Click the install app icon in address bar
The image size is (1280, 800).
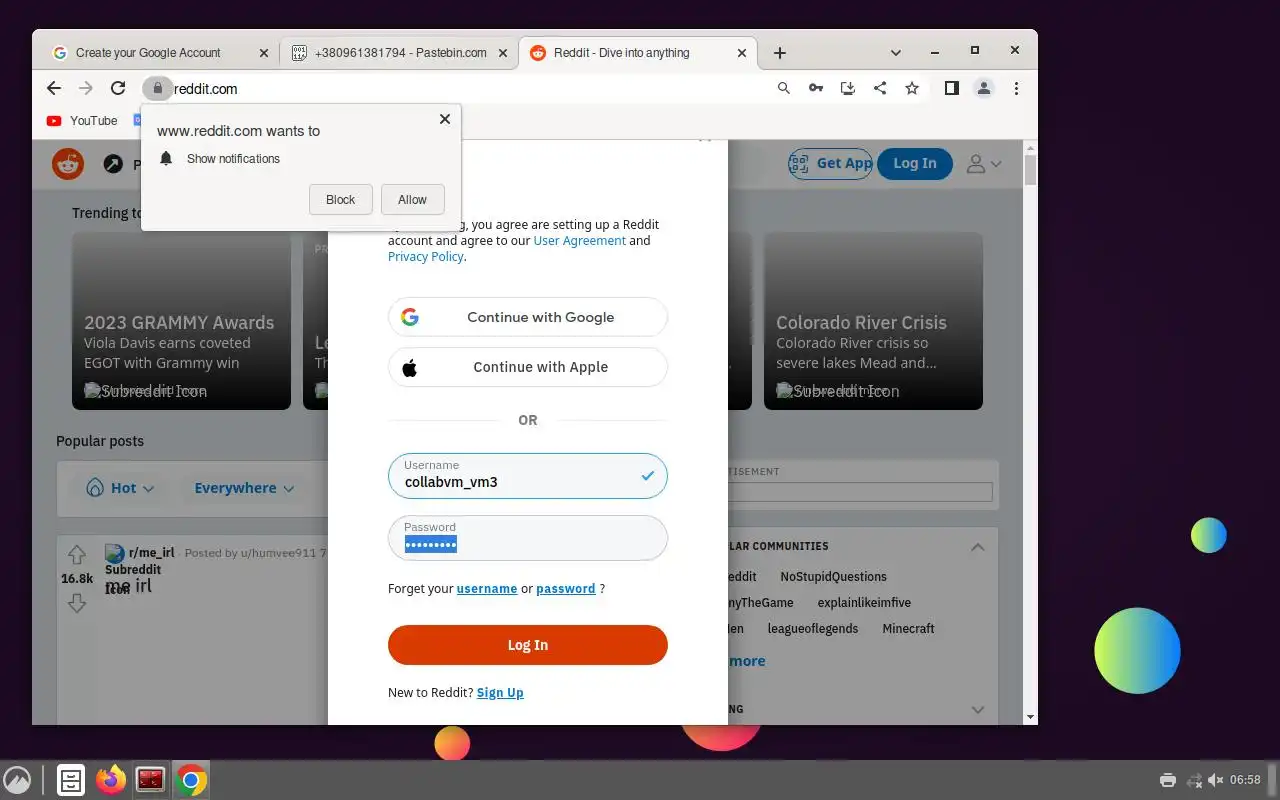click(x=848, y=88)
